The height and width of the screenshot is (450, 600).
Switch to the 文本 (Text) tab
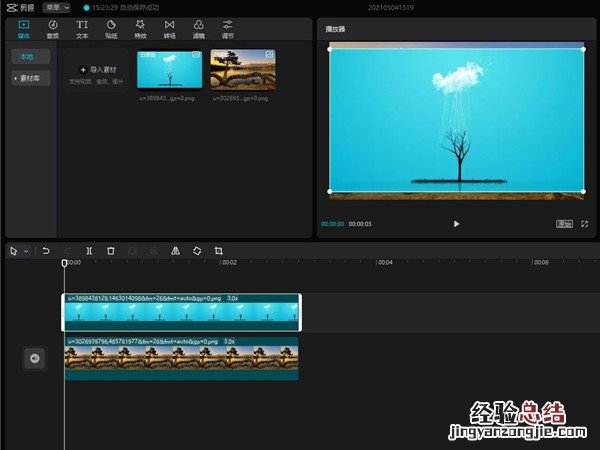coord(82,28)
